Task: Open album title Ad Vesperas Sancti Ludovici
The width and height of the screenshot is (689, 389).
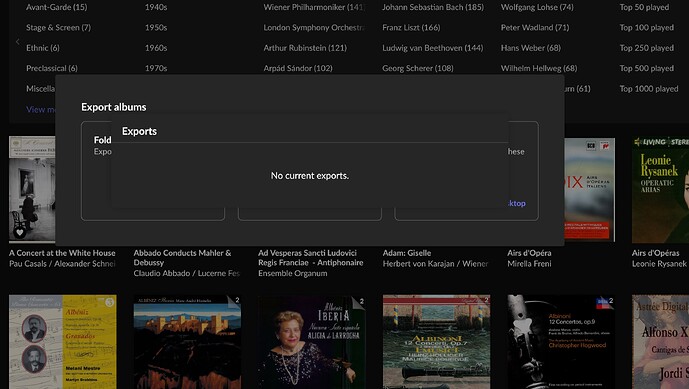Action: 311,258
